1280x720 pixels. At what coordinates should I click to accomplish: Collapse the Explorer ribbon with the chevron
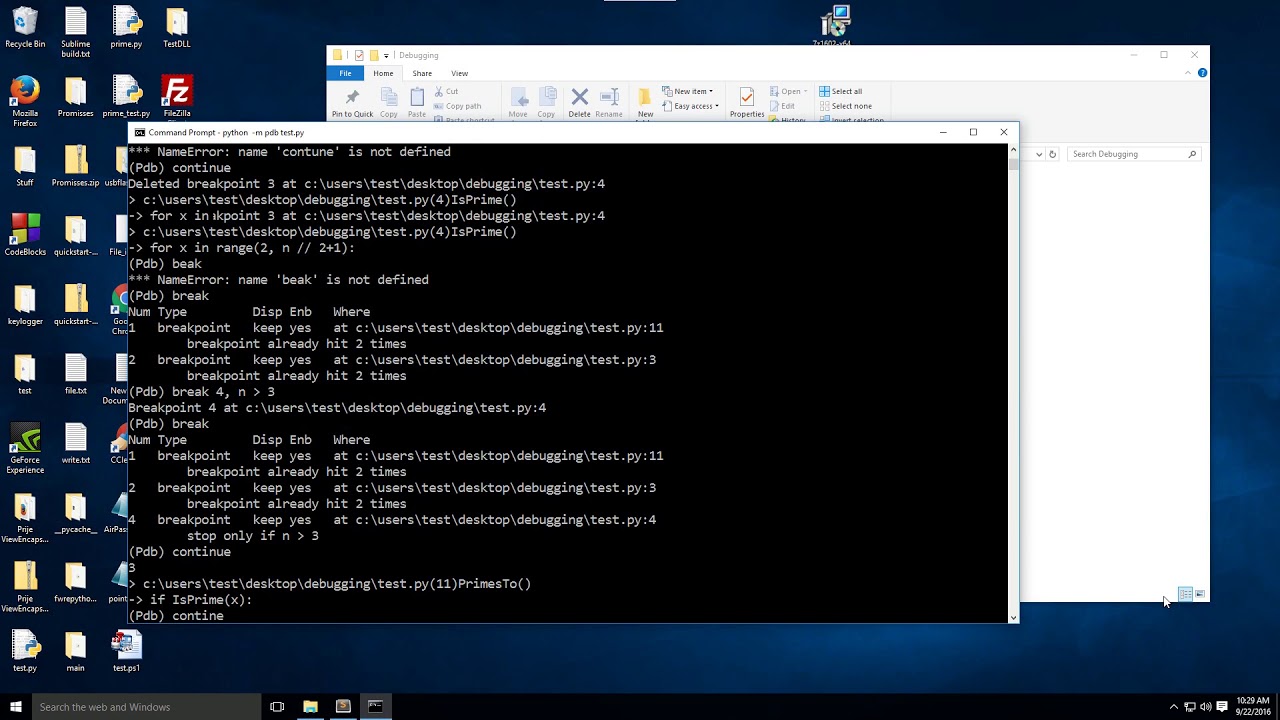pos(1190,73)
